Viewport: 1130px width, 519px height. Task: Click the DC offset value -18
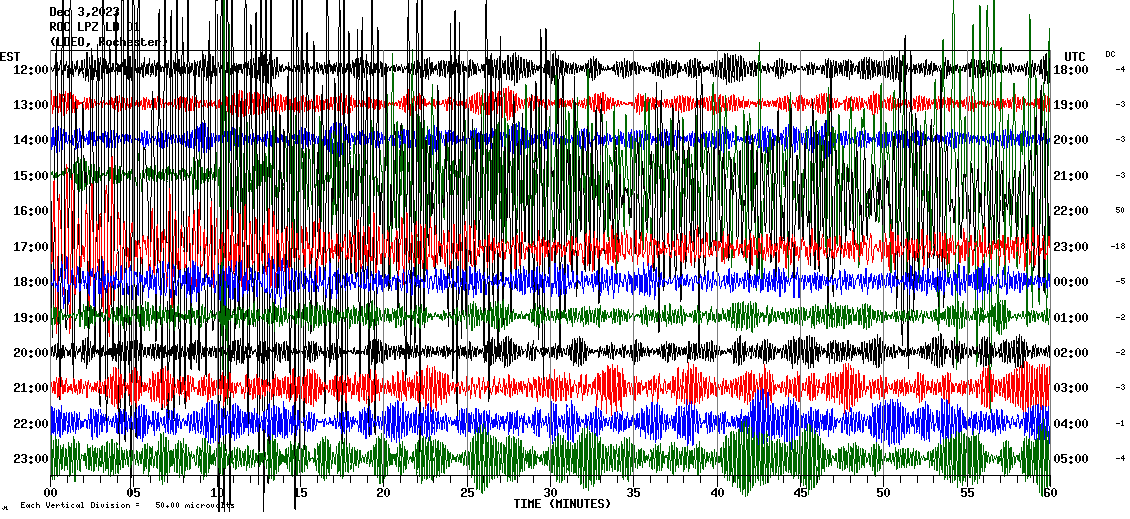1118,246
